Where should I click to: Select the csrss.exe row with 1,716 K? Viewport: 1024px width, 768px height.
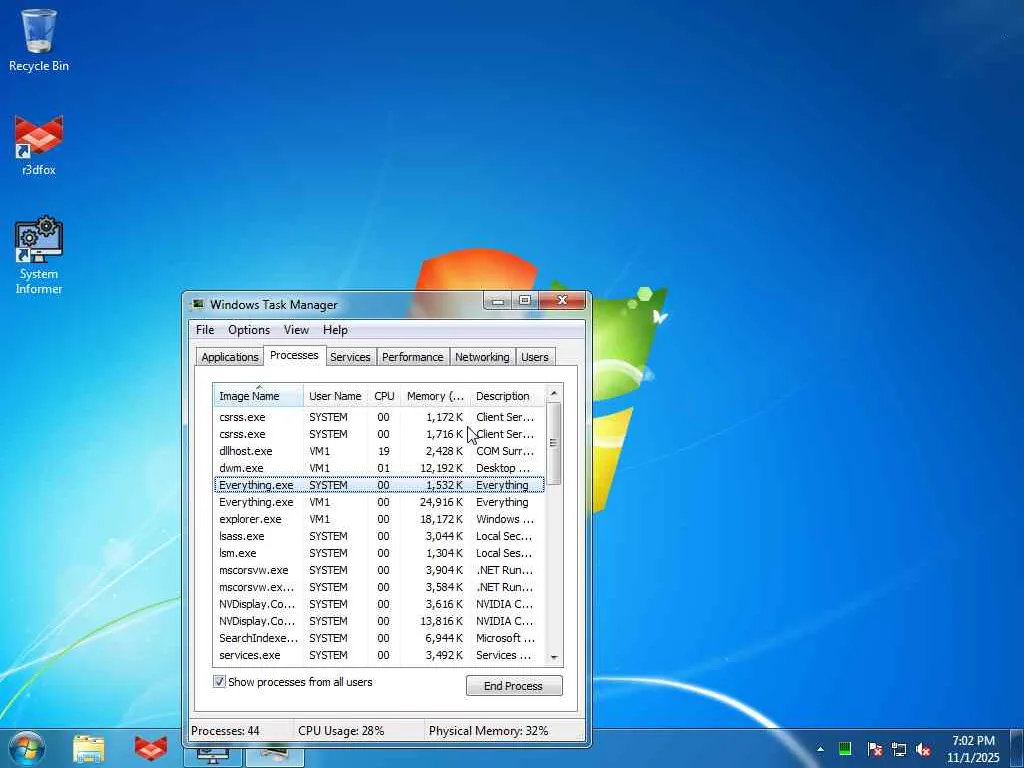tap(379, 434)
